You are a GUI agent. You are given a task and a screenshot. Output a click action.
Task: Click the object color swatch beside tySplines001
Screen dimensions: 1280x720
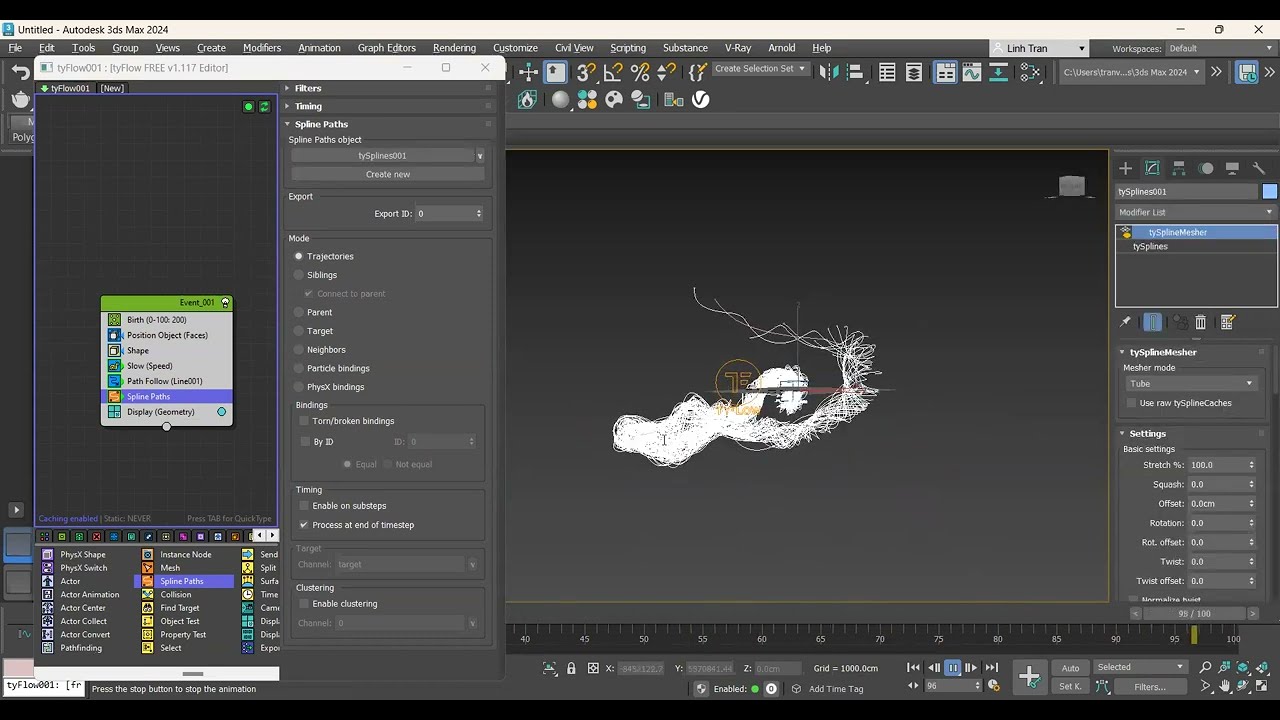point(1270,192)
